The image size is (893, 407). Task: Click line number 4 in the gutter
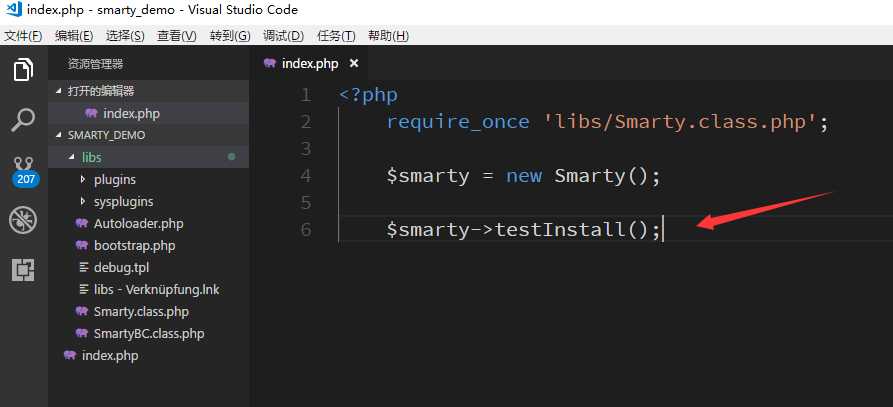tap(306, 176)
